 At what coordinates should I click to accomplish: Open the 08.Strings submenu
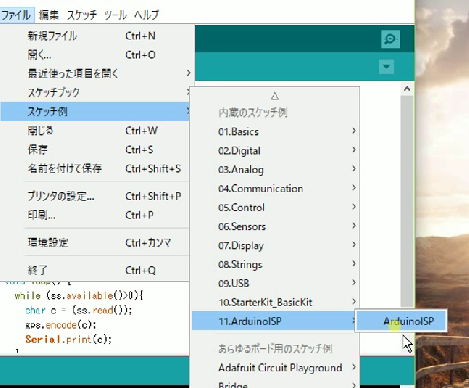click(x=275, y=264)
